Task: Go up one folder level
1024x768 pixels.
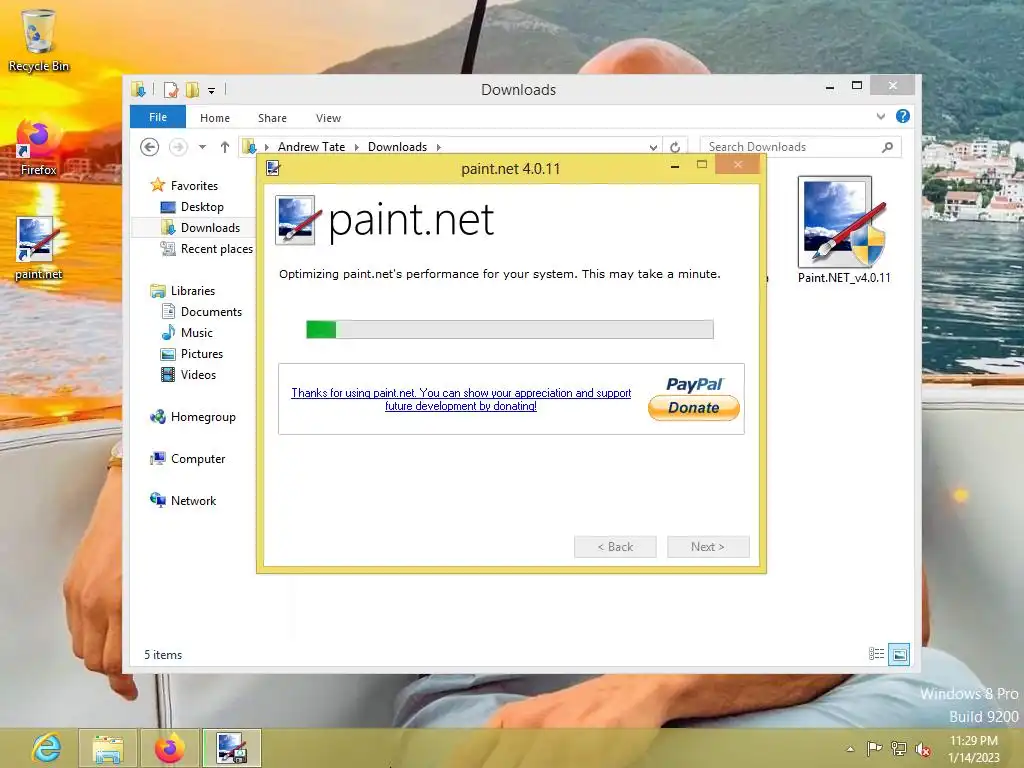Action: pyautogui.click(x=225, y=147)
